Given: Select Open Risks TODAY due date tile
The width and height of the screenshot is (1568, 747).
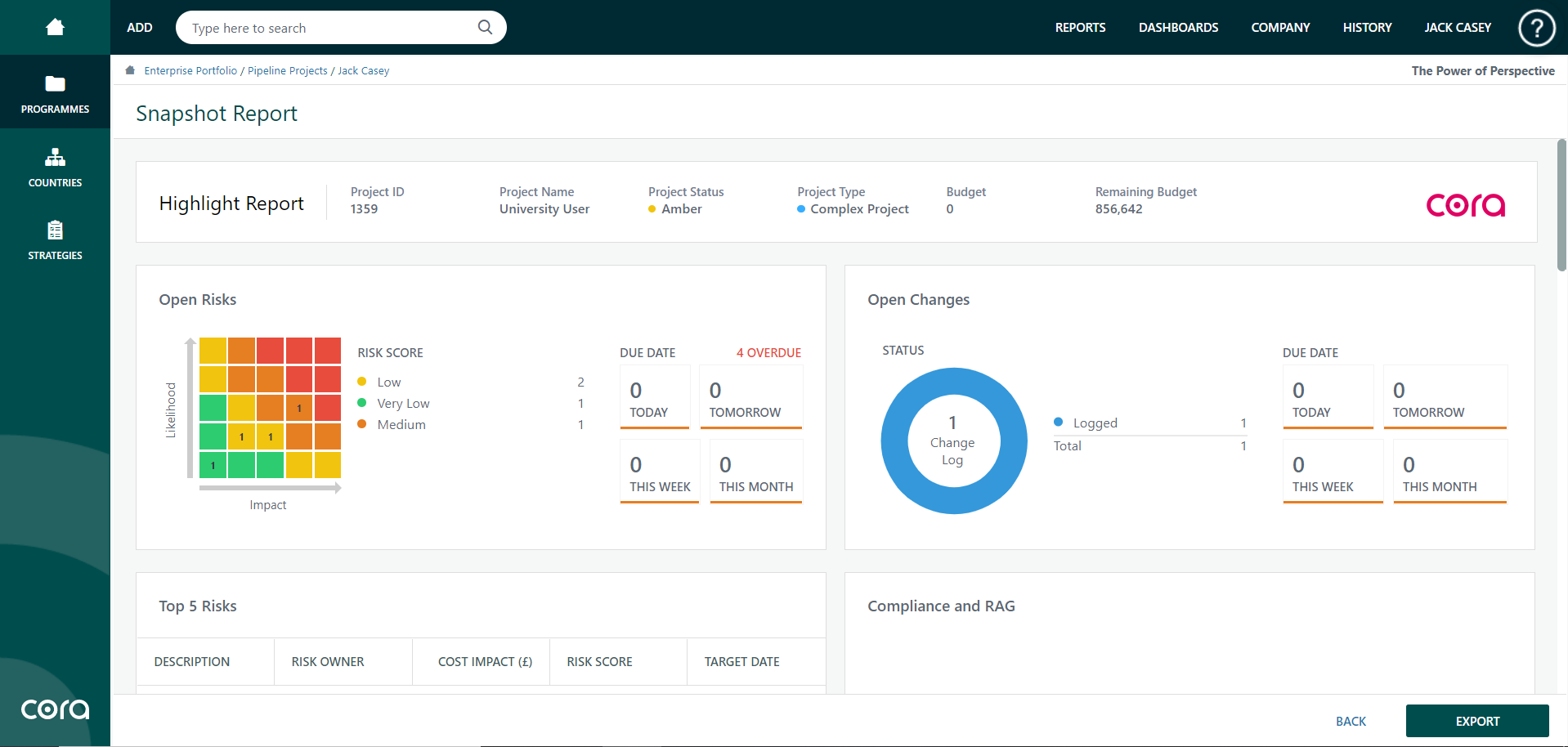Looking at the screenshot, I should [x=655, y=397].
